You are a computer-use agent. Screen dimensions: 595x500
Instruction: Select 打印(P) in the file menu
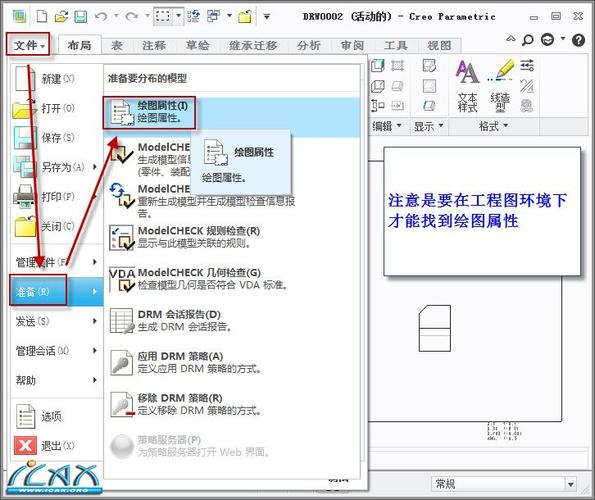click(x=57, y=197)
